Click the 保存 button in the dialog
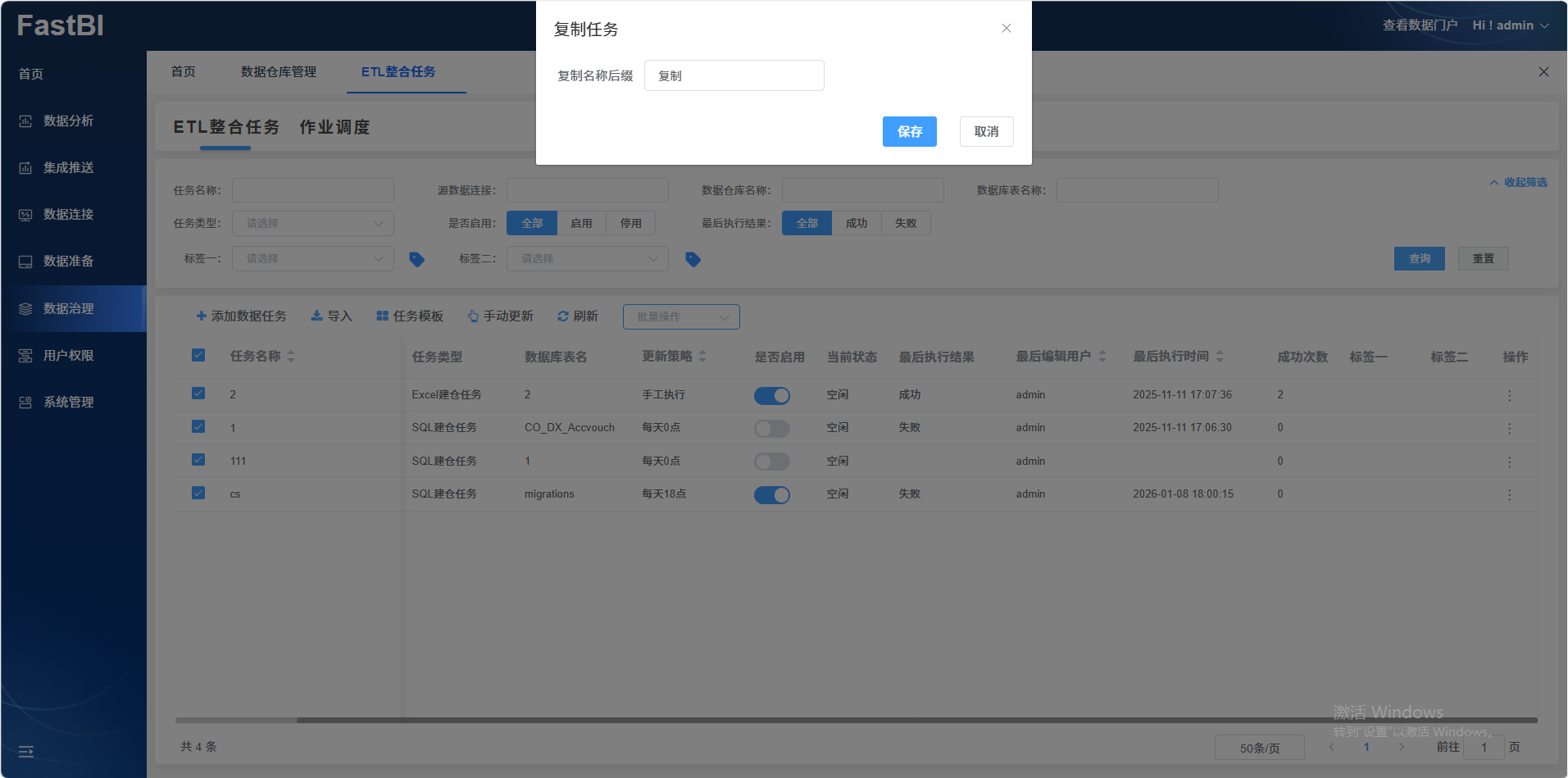Viewport: 1568px width, 778px height. tap(909, 131)
